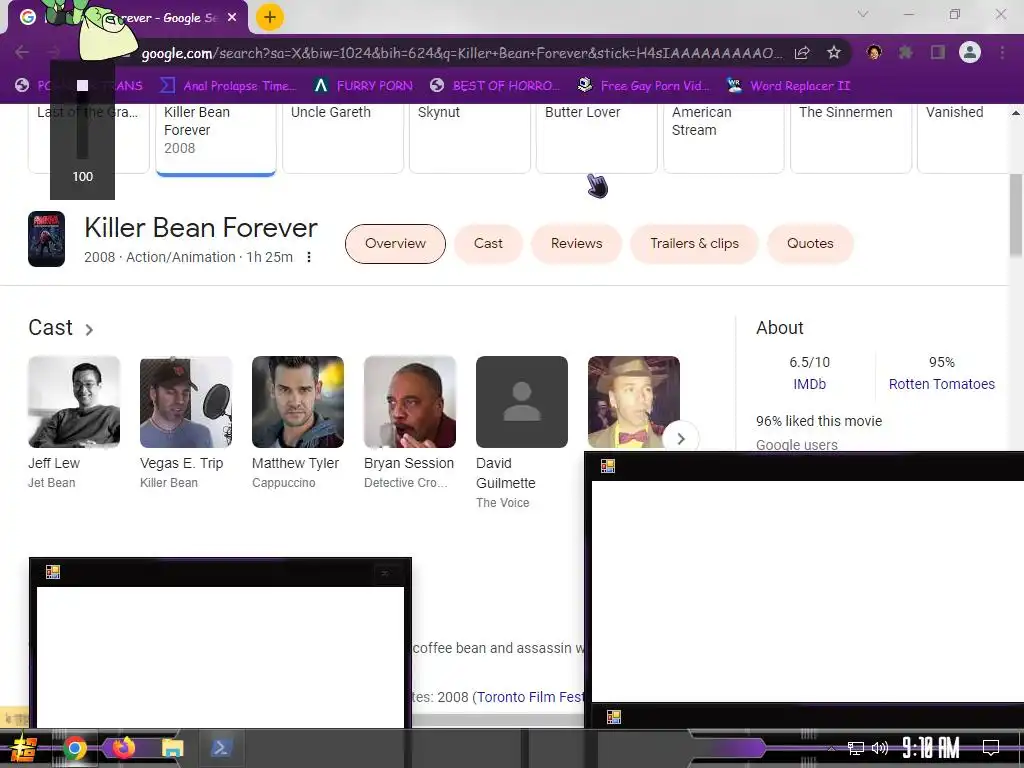Open the Trailers & clips chip

694,244
